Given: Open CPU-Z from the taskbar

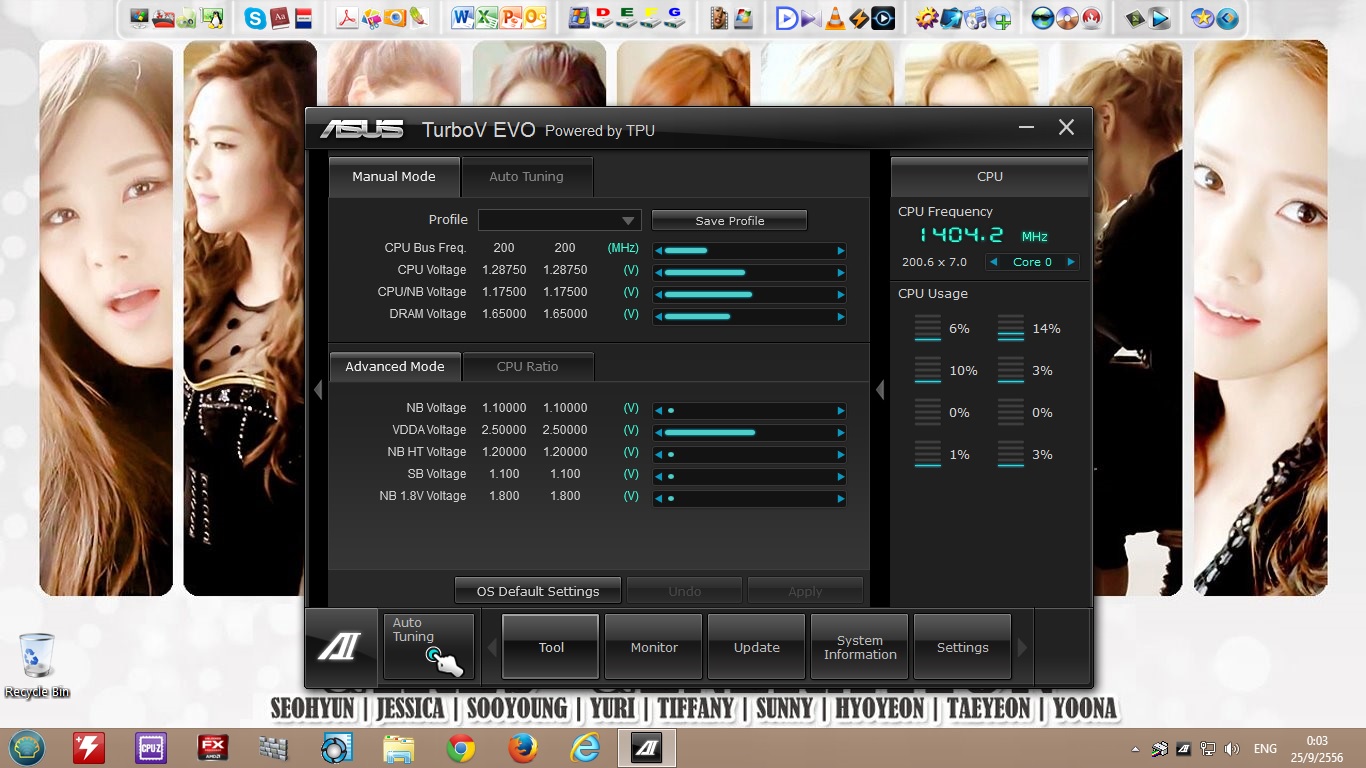Looking at the screenshot, I should (150, 748).
